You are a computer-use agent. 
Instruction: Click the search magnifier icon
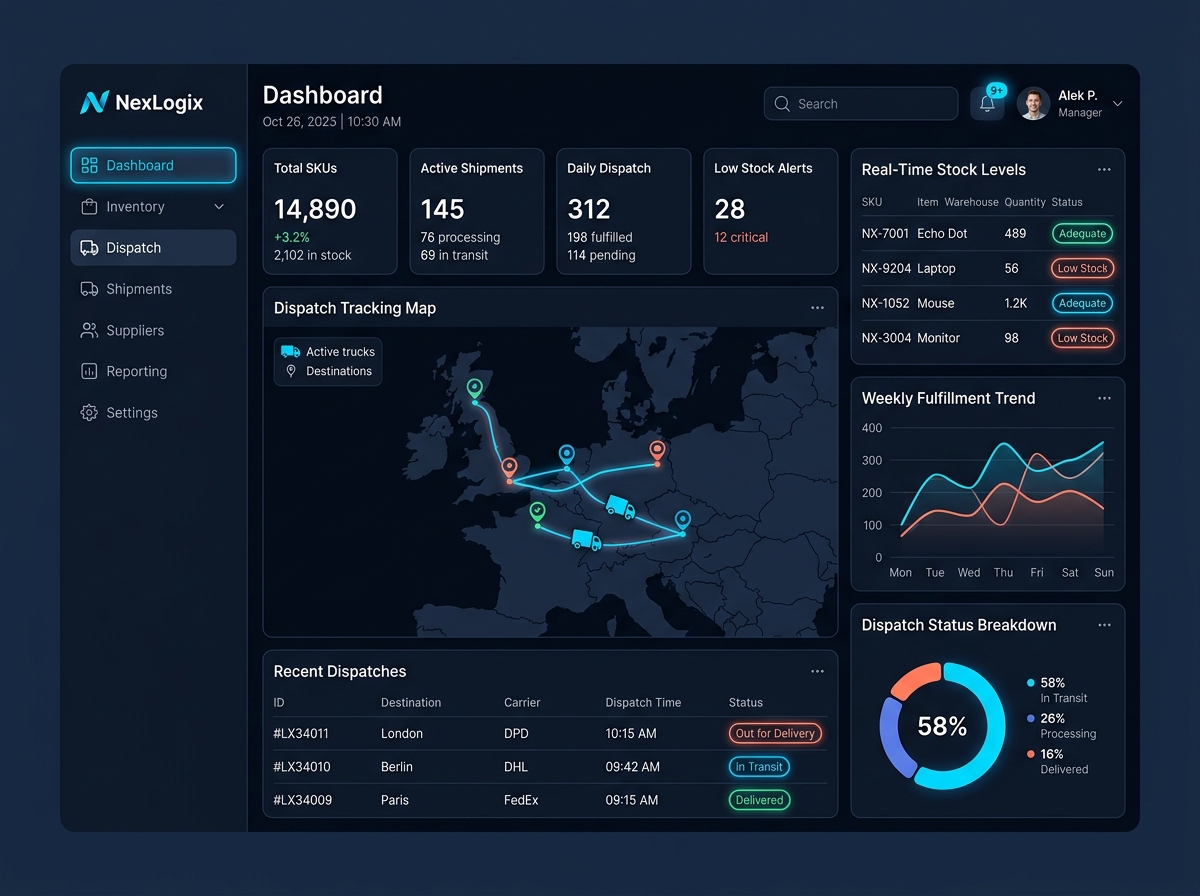click(x=782, y=104)
